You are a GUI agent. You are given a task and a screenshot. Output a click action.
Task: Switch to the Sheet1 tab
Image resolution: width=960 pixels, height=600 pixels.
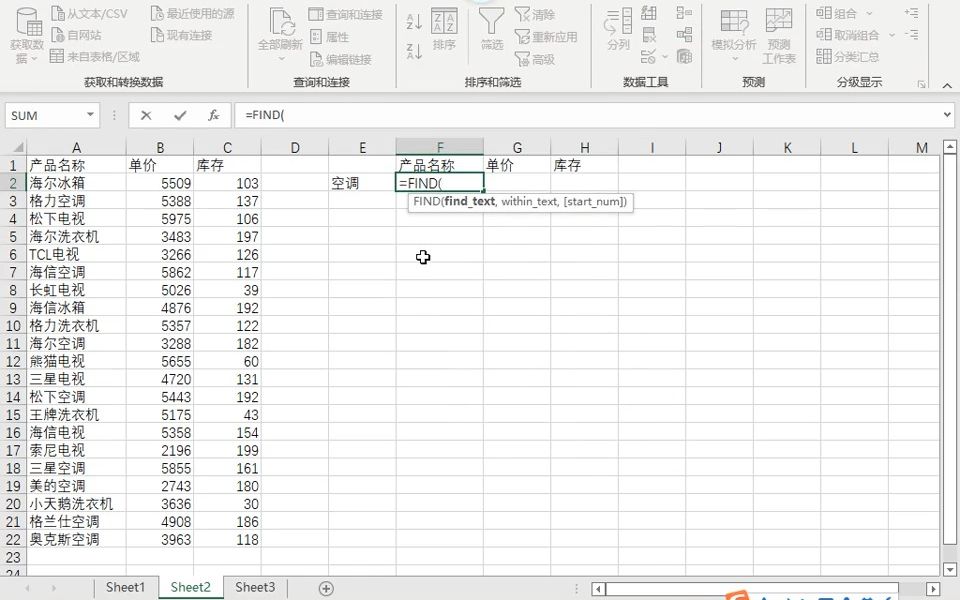point(126,588)
